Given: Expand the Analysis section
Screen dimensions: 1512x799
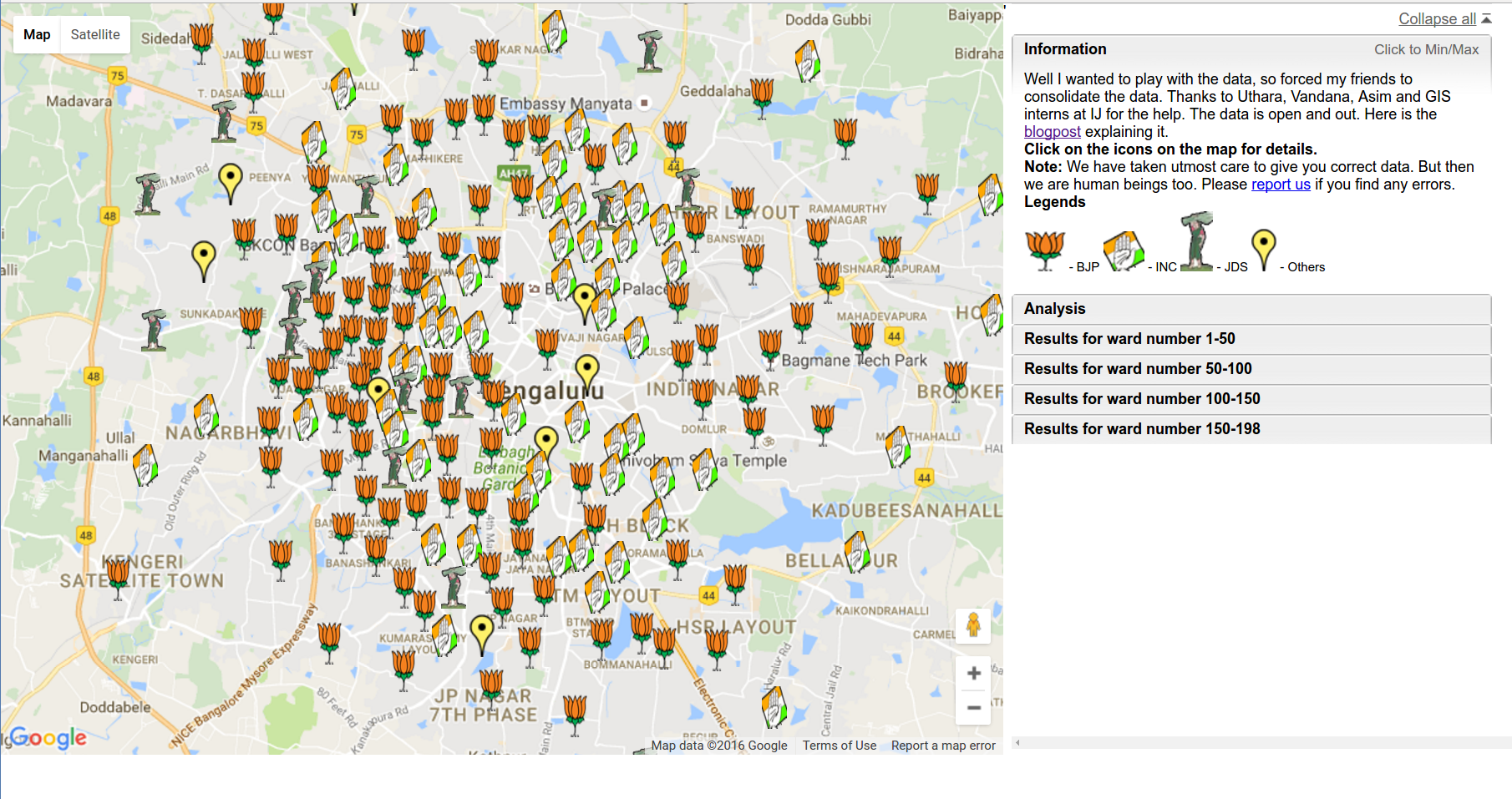Looking at the screenshot, I should (1251, 309).
